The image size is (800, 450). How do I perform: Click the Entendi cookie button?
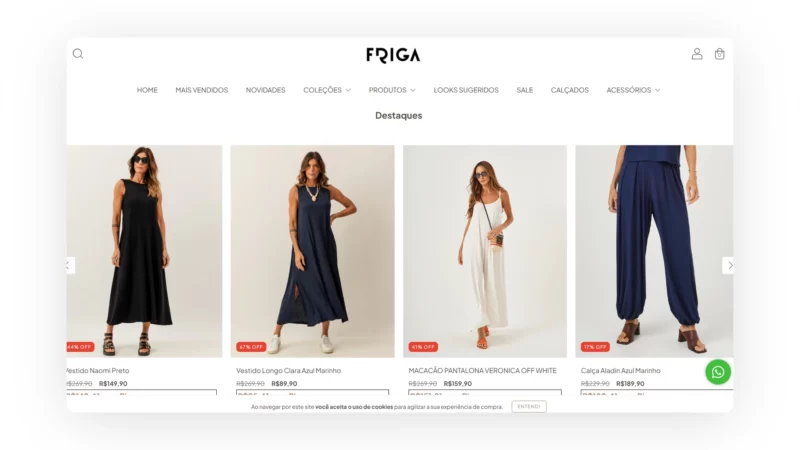tap(529, 407)
